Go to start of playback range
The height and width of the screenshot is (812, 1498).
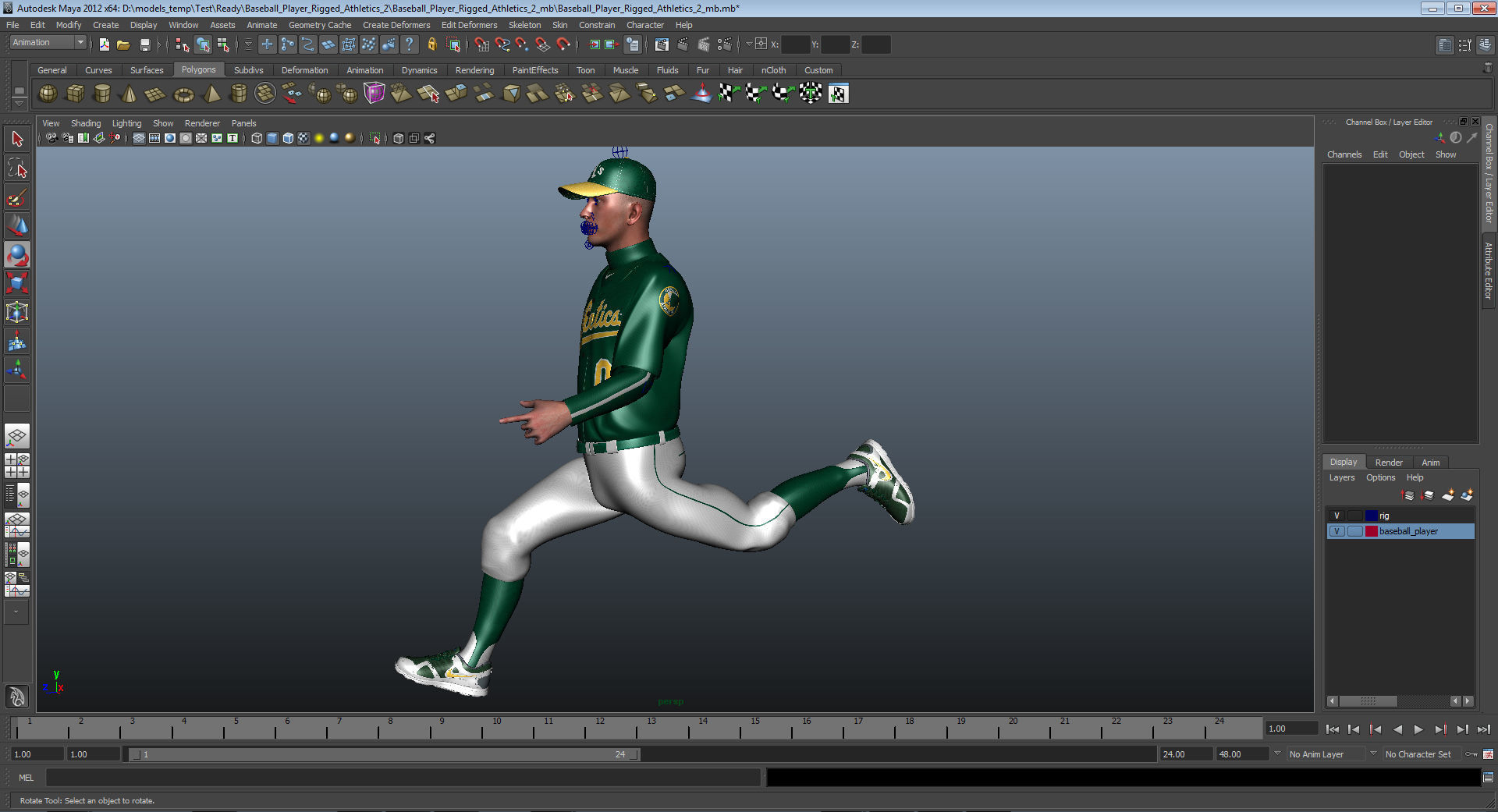(x=1333, y=729)
